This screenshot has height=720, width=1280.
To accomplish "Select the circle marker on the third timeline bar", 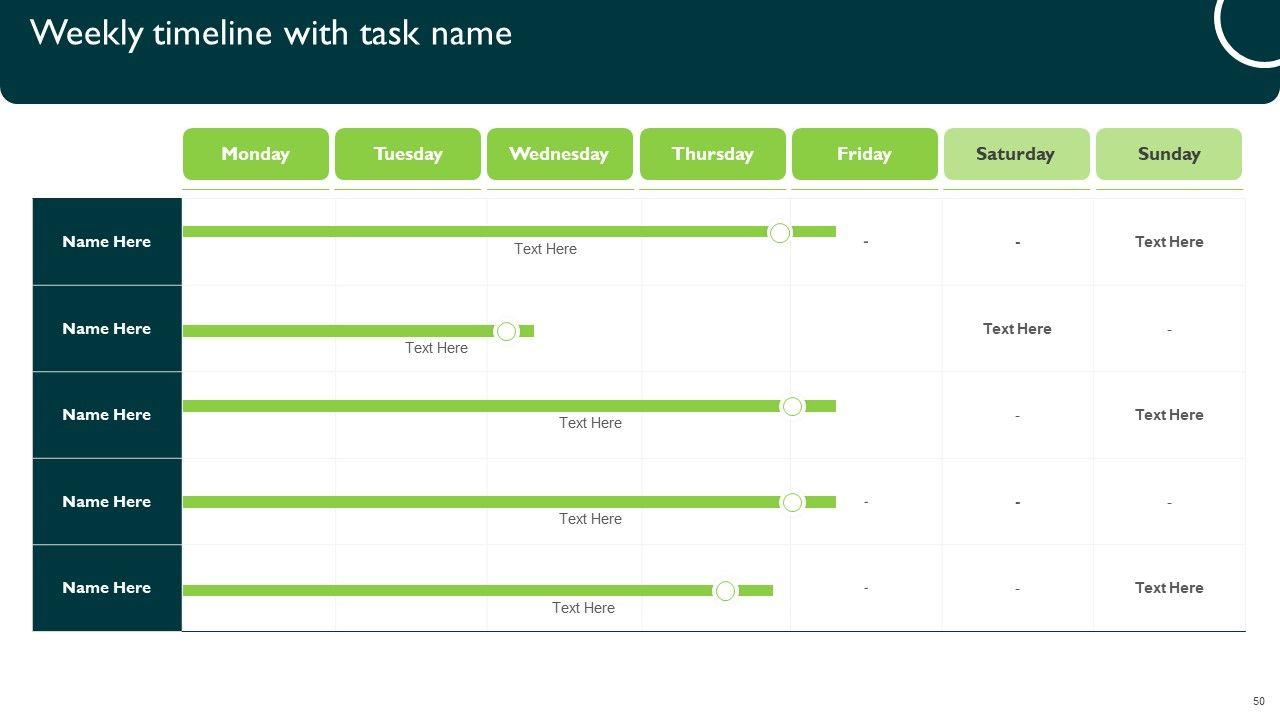I will pos(793,406).
